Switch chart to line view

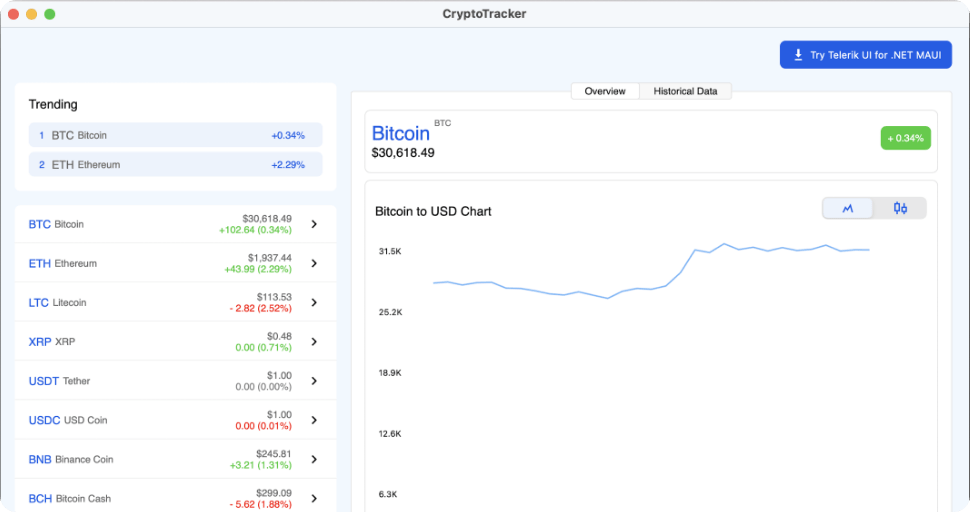coord(848,208)
